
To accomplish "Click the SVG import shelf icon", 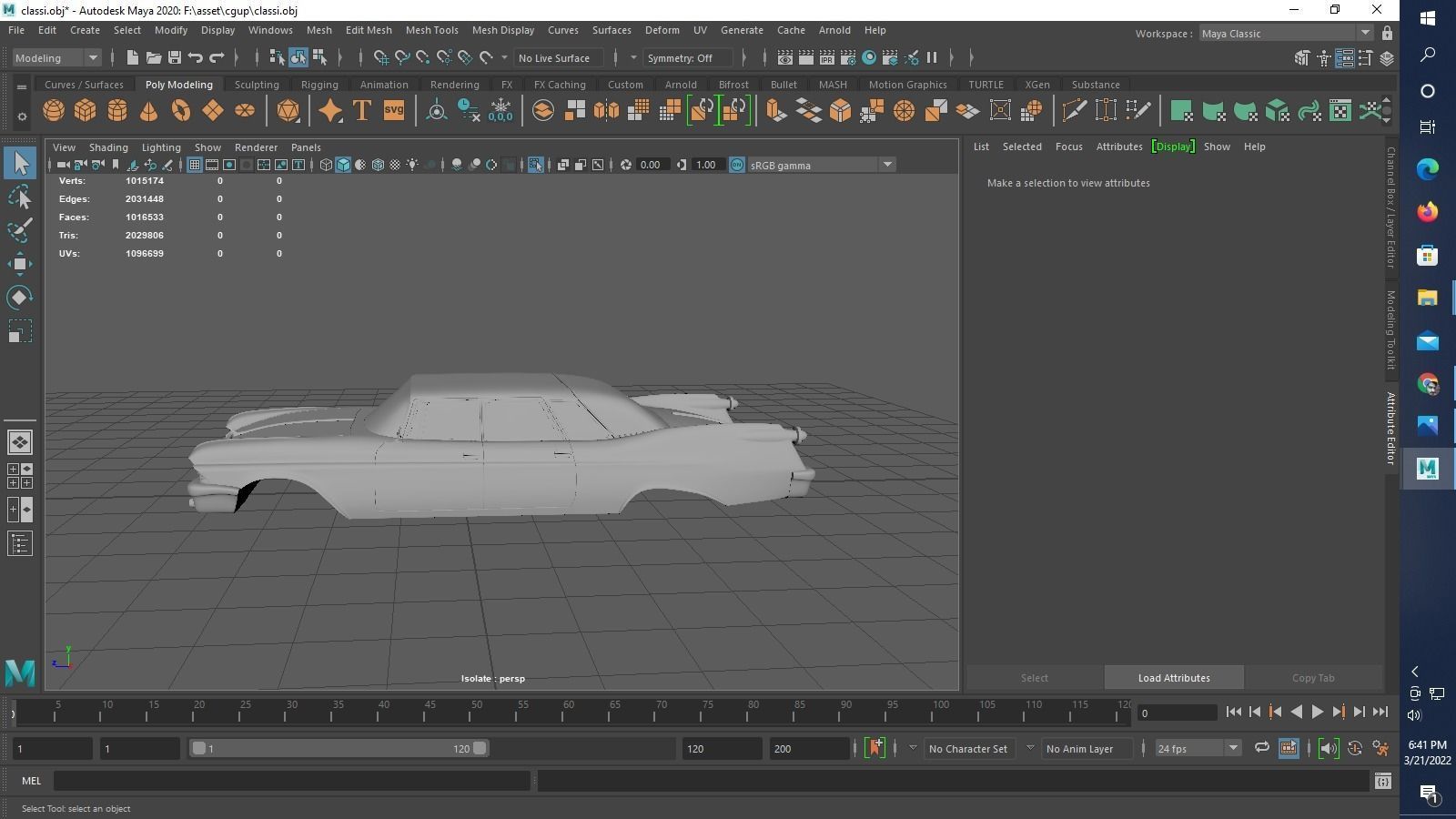I will tap(394, 111).
